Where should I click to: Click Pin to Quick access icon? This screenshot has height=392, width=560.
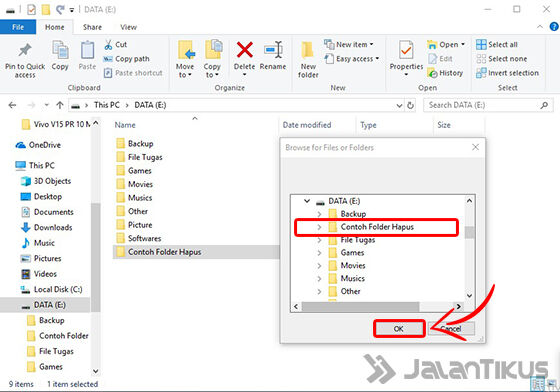click(x=25, y=51)
